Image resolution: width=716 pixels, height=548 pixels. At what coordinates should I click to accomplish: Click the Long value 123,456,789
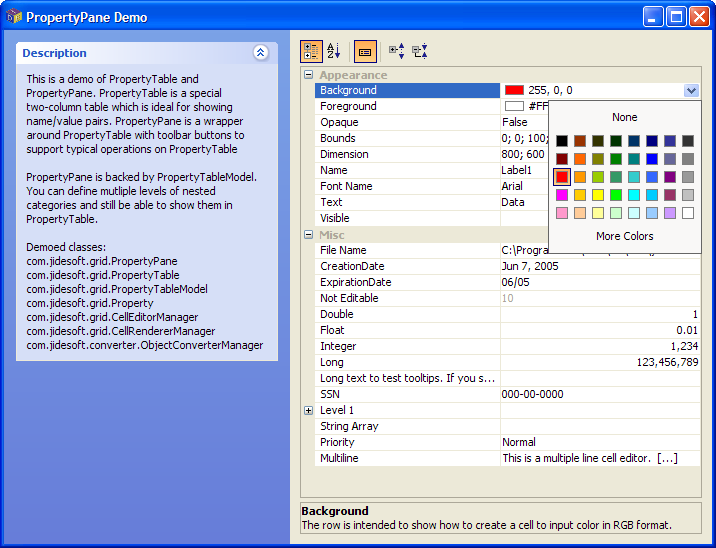click(x=668, y=362)
